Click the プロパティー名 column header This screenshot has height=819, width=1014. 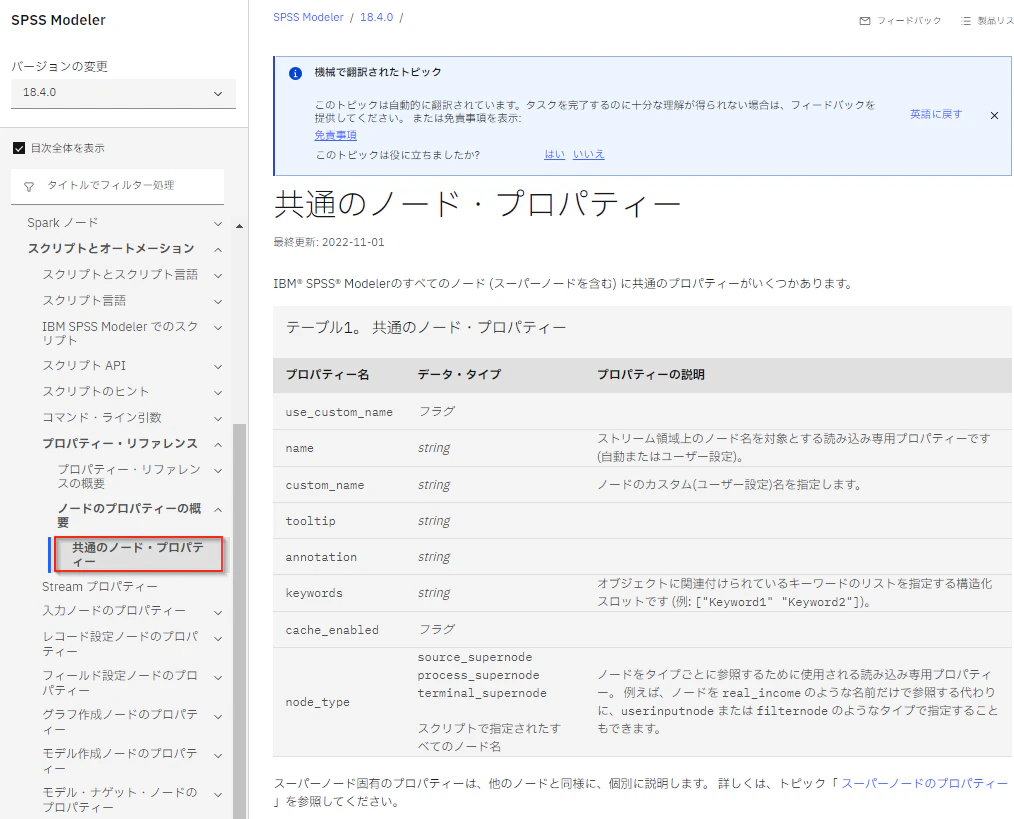[327, 375]
